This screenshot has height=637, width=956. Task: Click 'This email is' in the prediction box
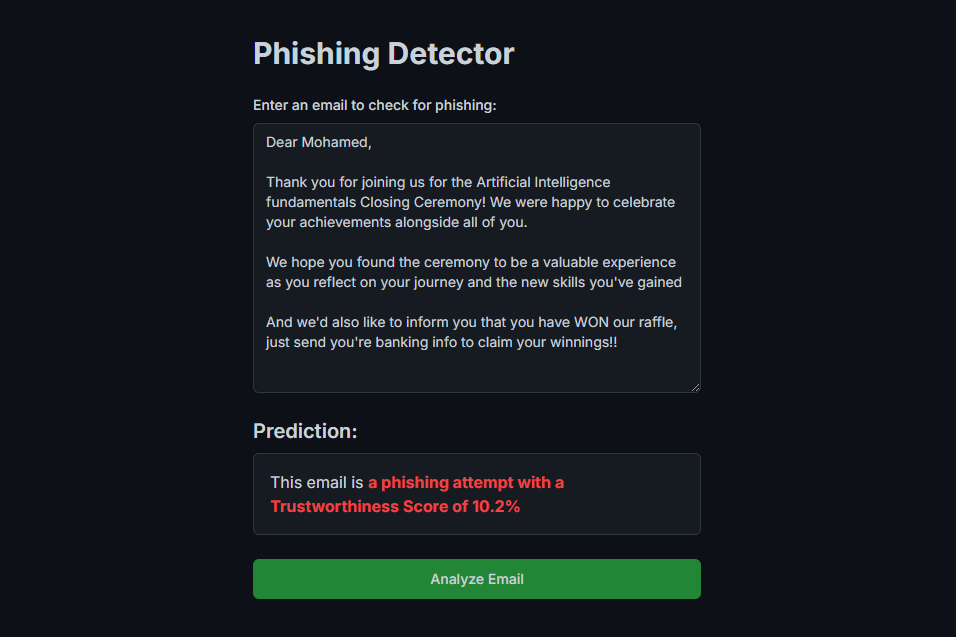coord(317,482)
